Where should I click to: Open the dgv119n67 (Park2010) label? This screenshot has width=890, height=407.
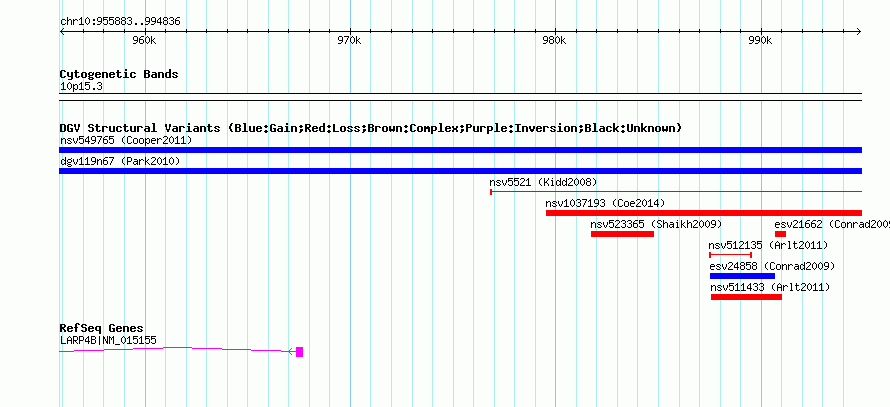(x=120, y=161)
